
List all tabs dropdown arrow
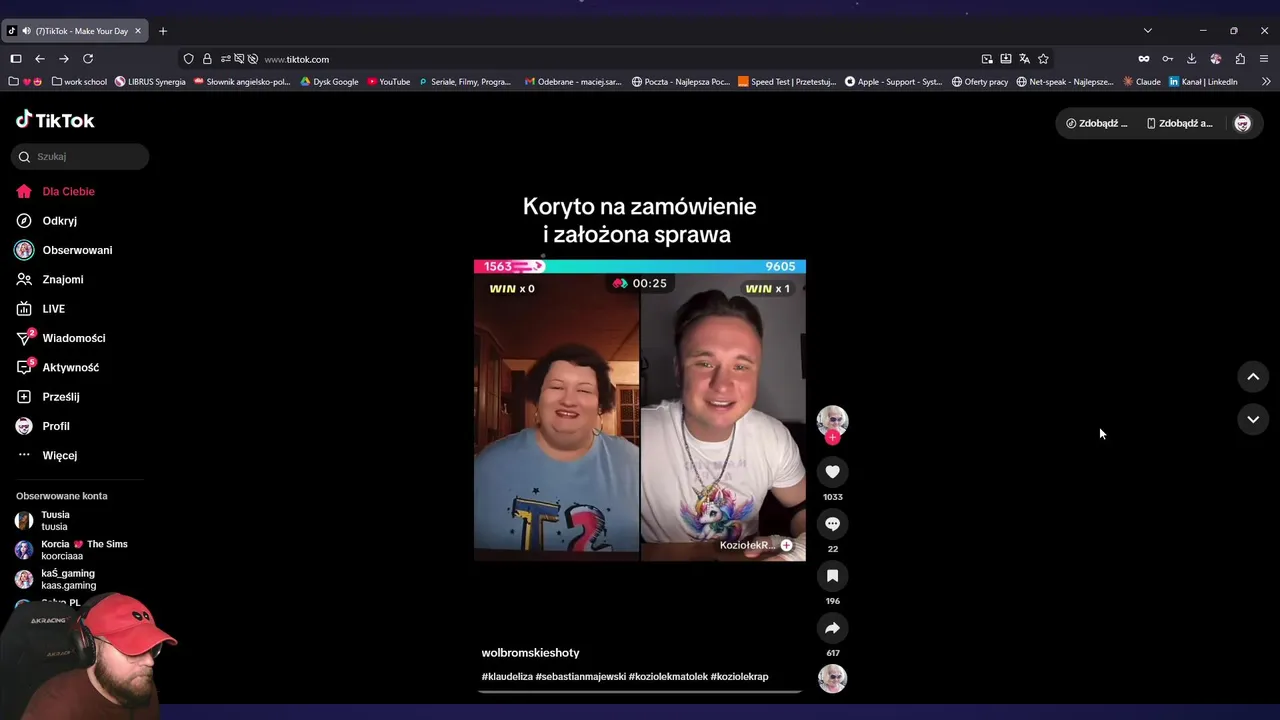point(1147,31)
